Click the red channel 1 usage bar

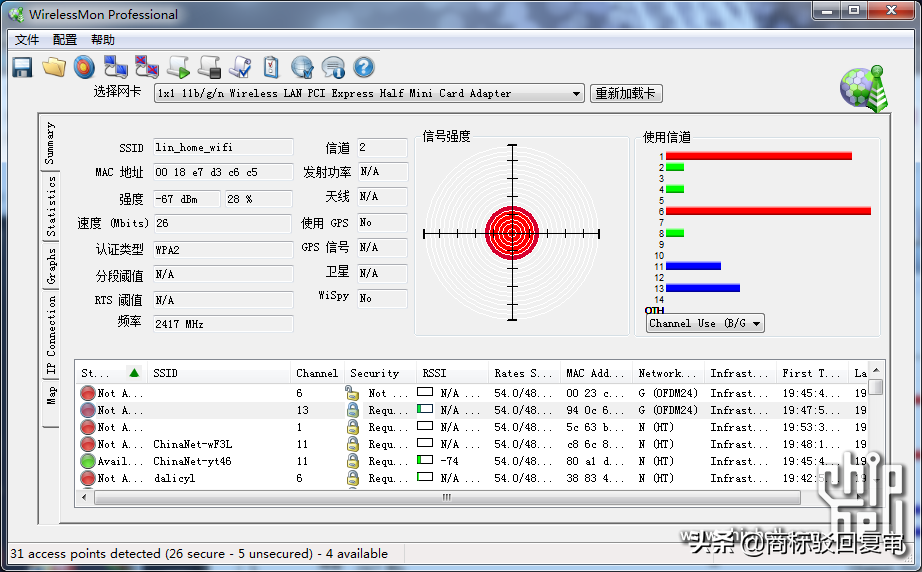(759, 156)
